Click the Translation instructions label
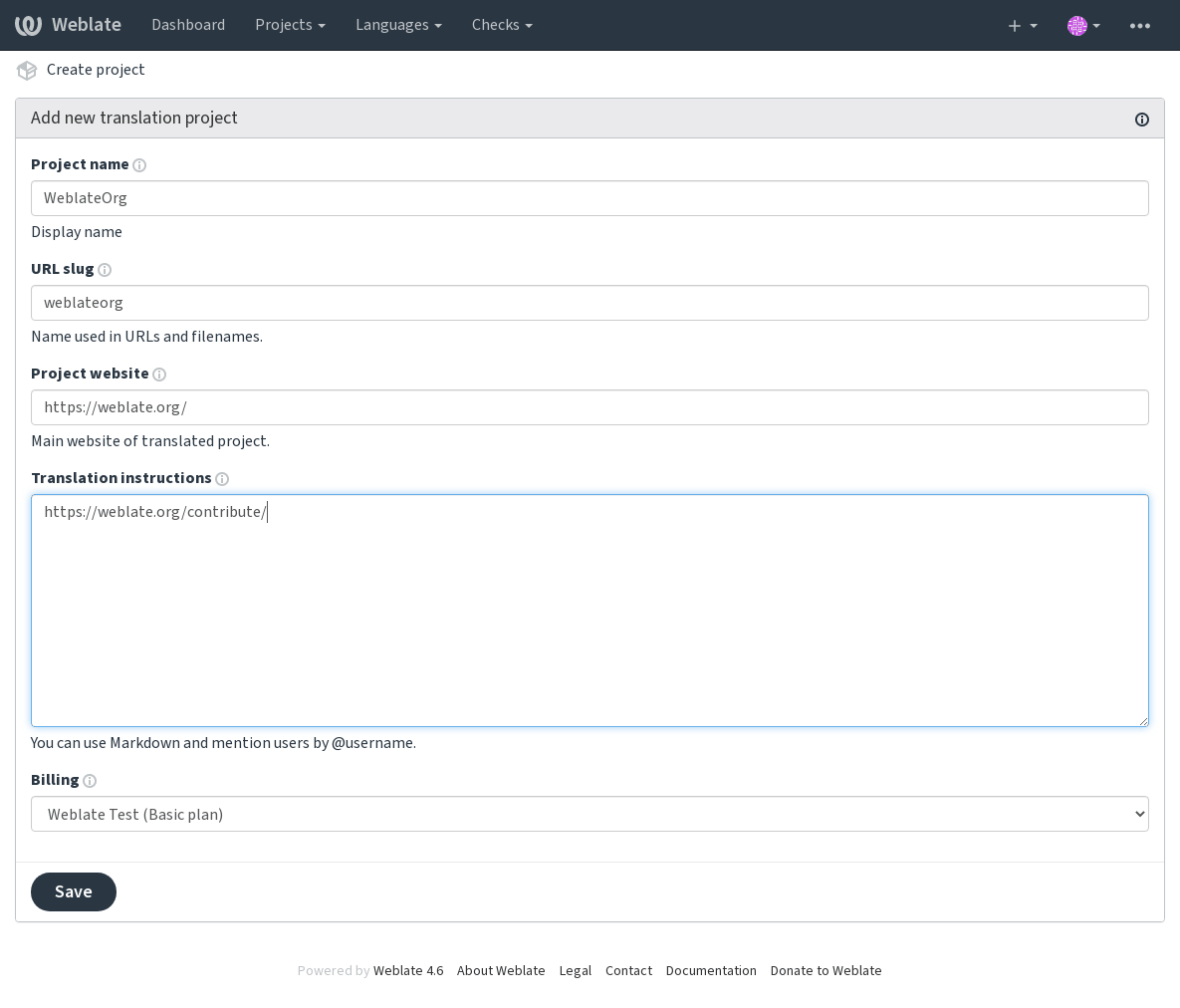1180x1008 pixels. (x=121, y=478)
